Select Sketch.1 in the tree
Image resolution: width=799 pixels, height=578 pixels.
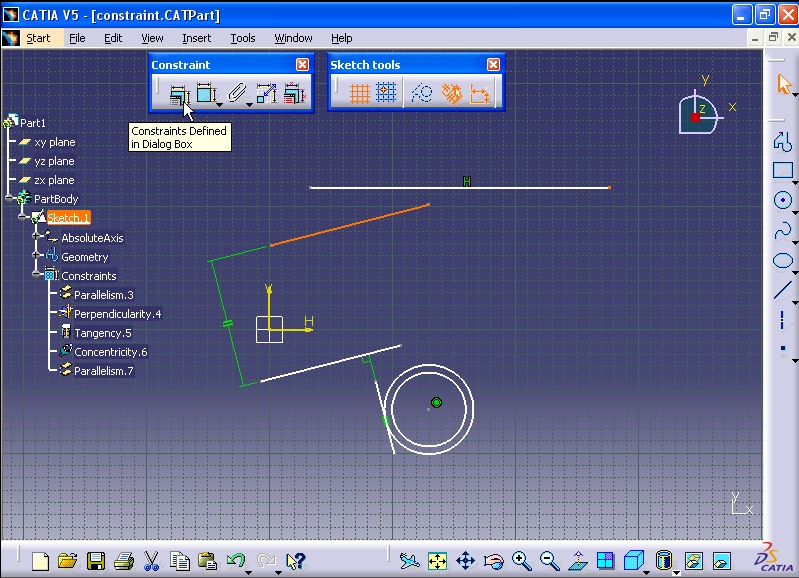pos(68,218)
